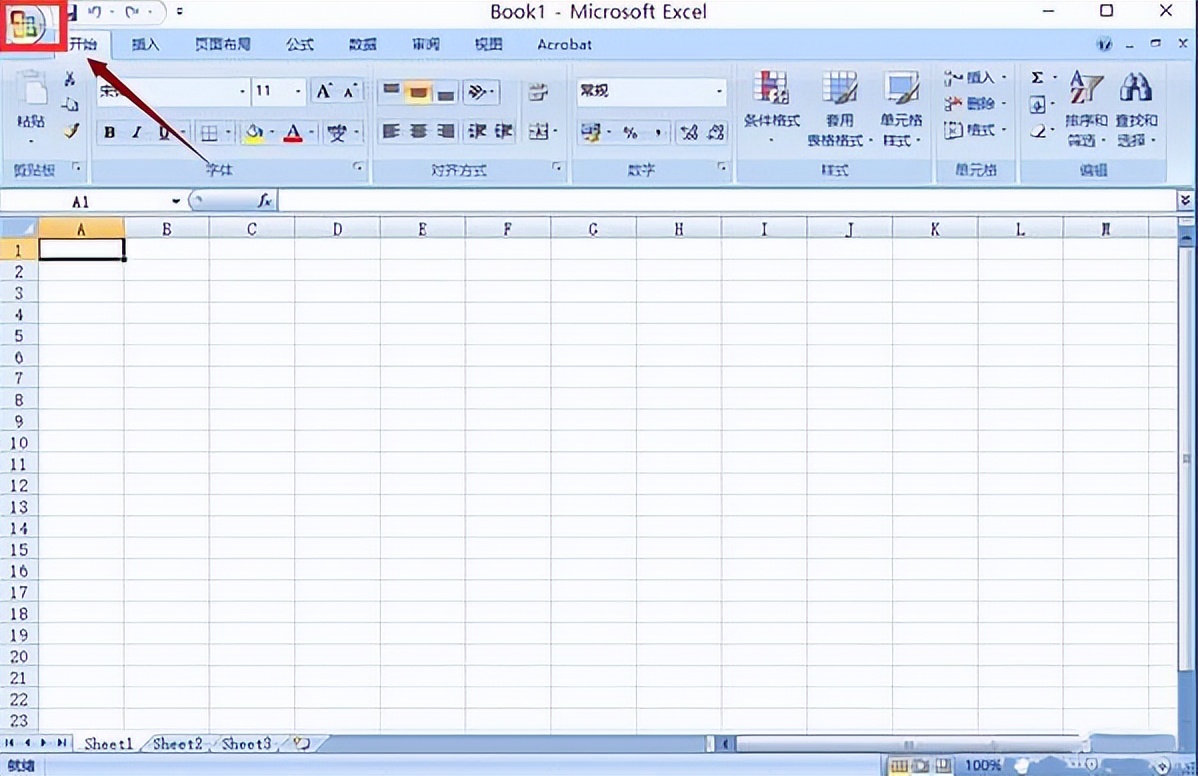Click the Increase Indent icon
This screenshot has height=776, width=1198.
point(503,132)
